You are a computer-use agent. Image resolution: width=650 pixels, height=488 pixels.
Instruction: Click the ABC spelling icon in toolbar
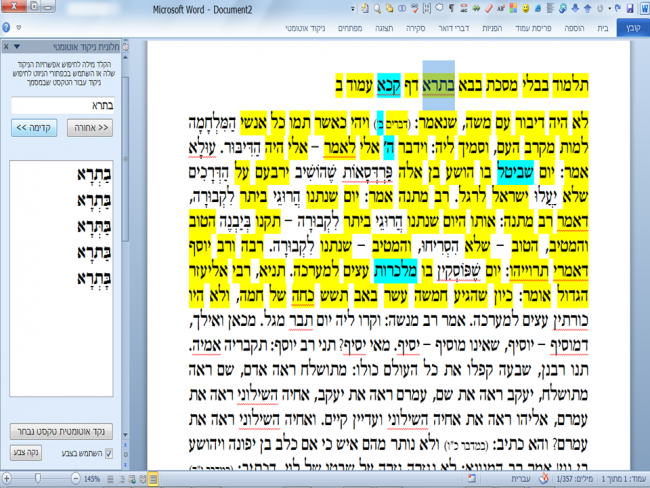tap(463, 8)
